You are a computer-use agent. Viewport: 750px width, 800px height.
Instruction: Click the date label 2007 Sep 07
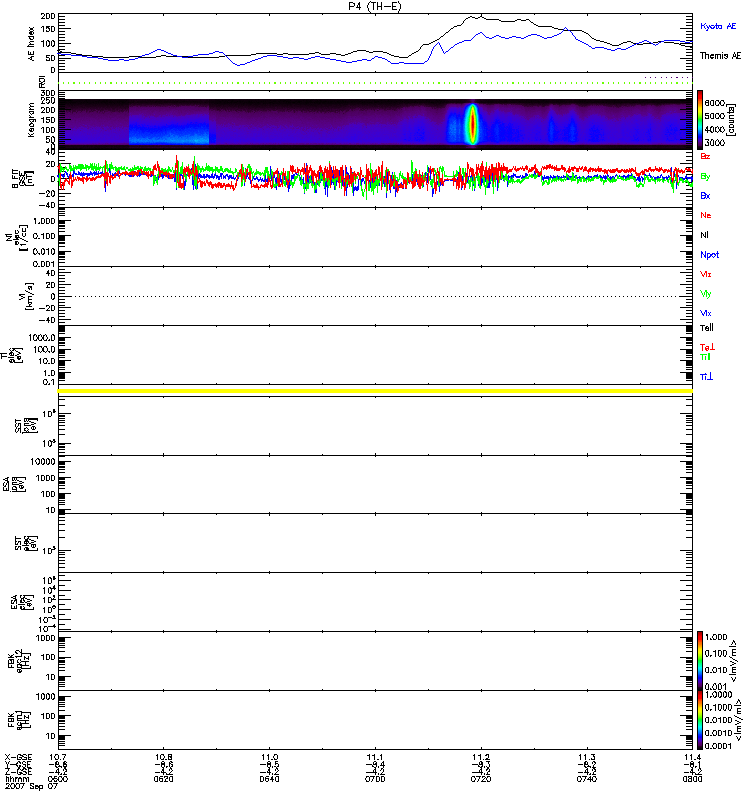(32, 786)
